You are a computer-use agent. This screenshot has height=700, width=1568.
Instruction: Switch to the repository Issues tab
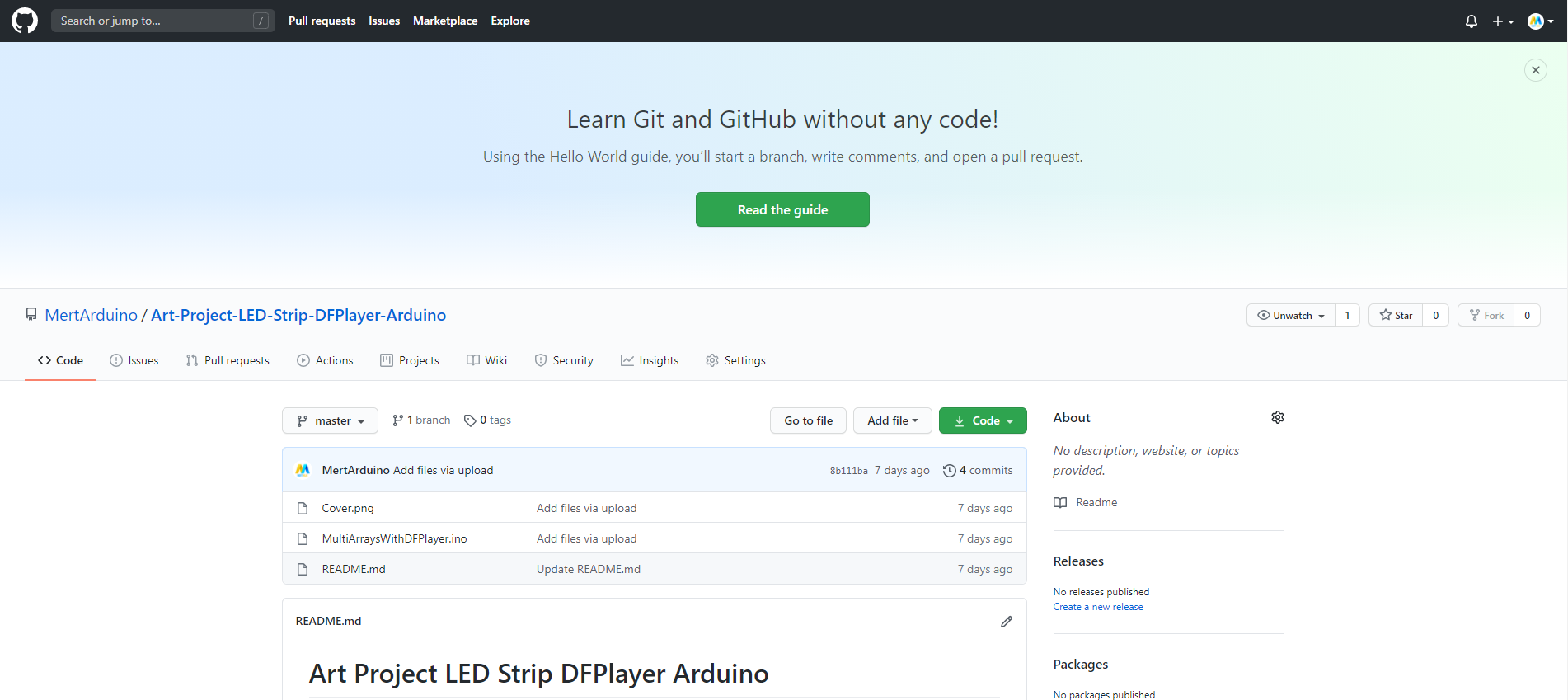pyautogui.click(x=134, y=360)
